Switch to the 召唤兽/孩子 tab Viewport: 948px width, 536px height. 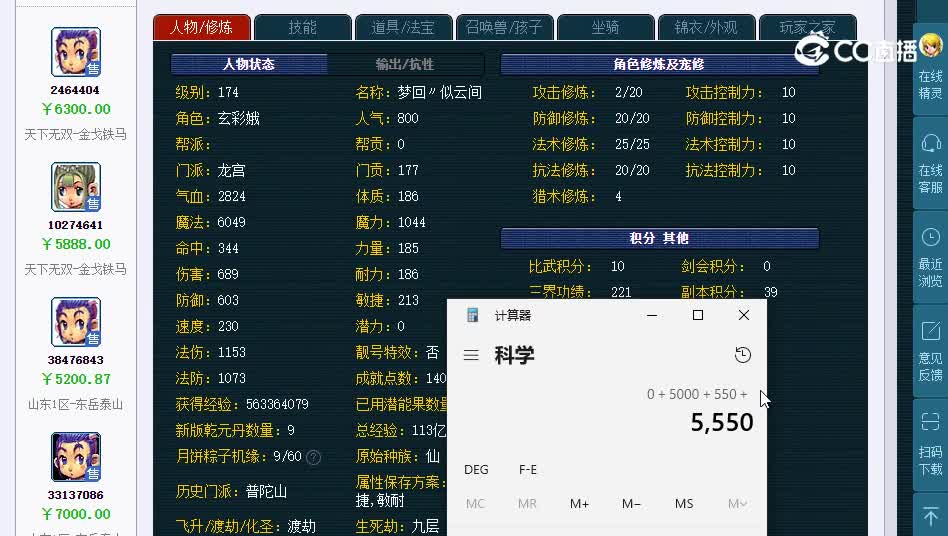[504, 27]
